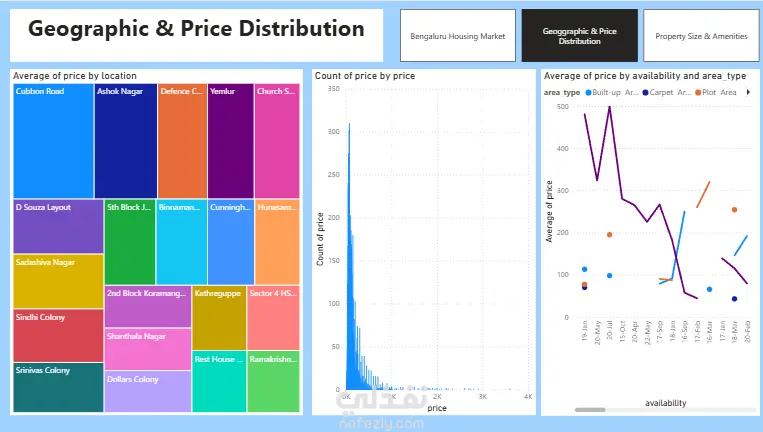Select Sindhi Colony red tile

tap(58, 335)
